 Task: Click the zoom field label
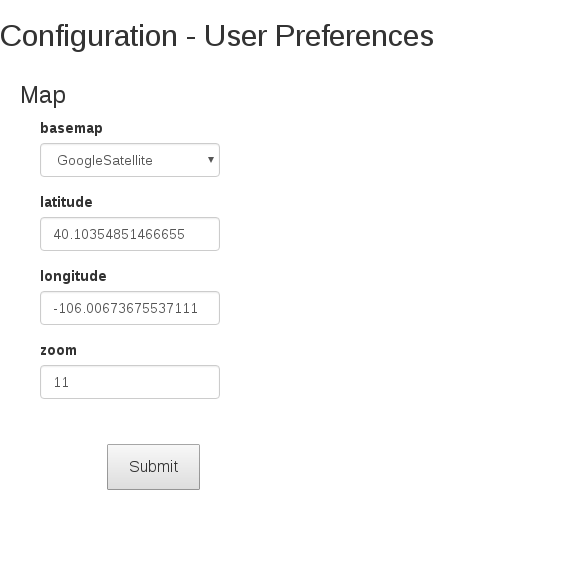pyautogui.click(x=59, y=350)
